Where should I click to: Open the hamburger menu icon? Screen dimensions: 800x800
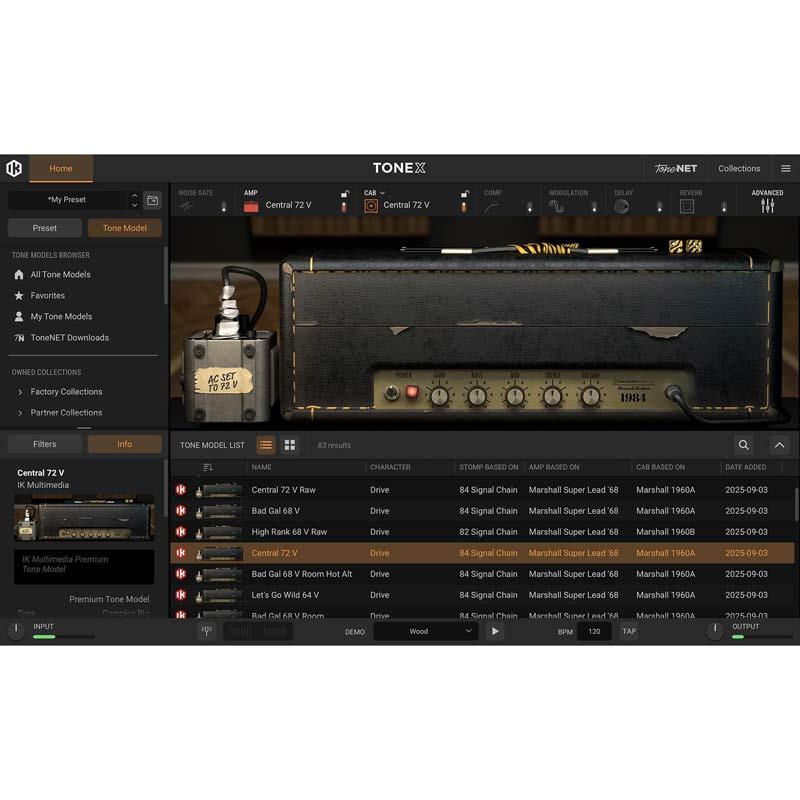click(x=786, y=168)
